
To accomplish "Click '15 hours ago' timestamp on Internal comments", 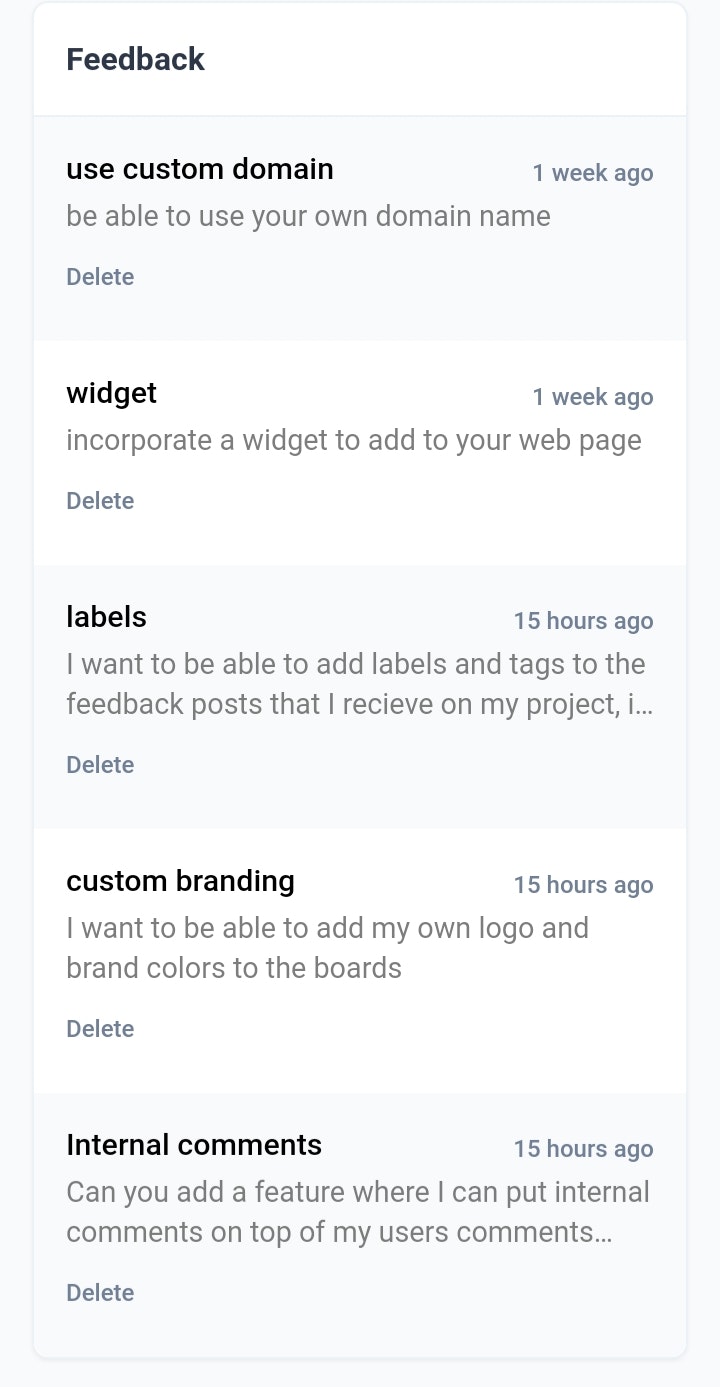I will [583, 1149].
